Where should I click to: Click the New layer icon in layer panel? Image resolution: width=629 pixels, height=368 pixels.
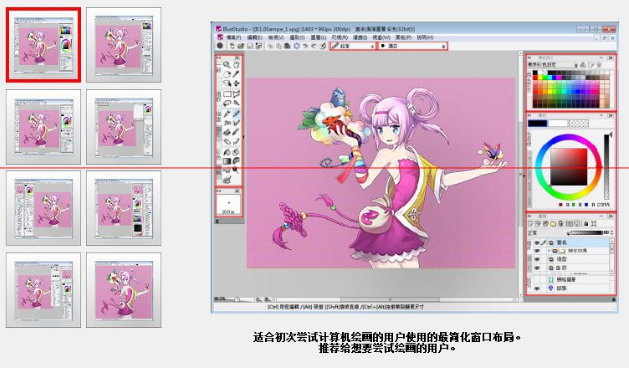tap(531, 224)
